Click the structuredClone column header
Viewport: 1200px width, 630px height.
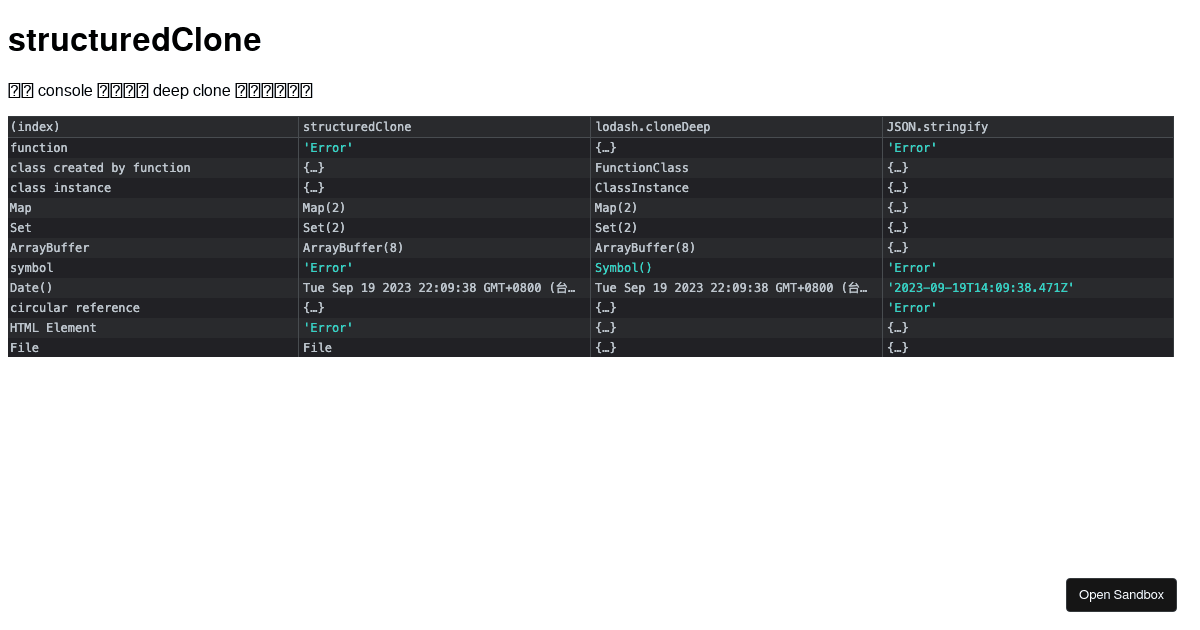357,127
